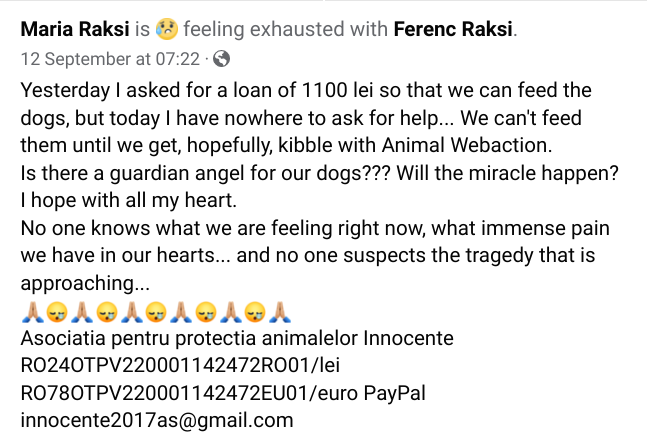Click the public globe privacy icon

point(222,59)
